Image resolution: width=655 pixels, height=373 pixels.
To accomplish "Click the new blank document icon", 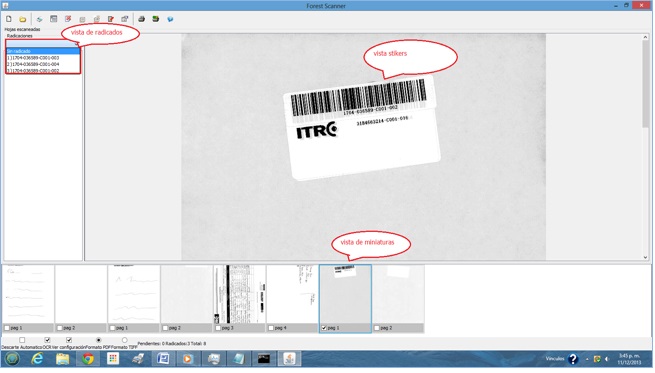I will tap(9, 19).
